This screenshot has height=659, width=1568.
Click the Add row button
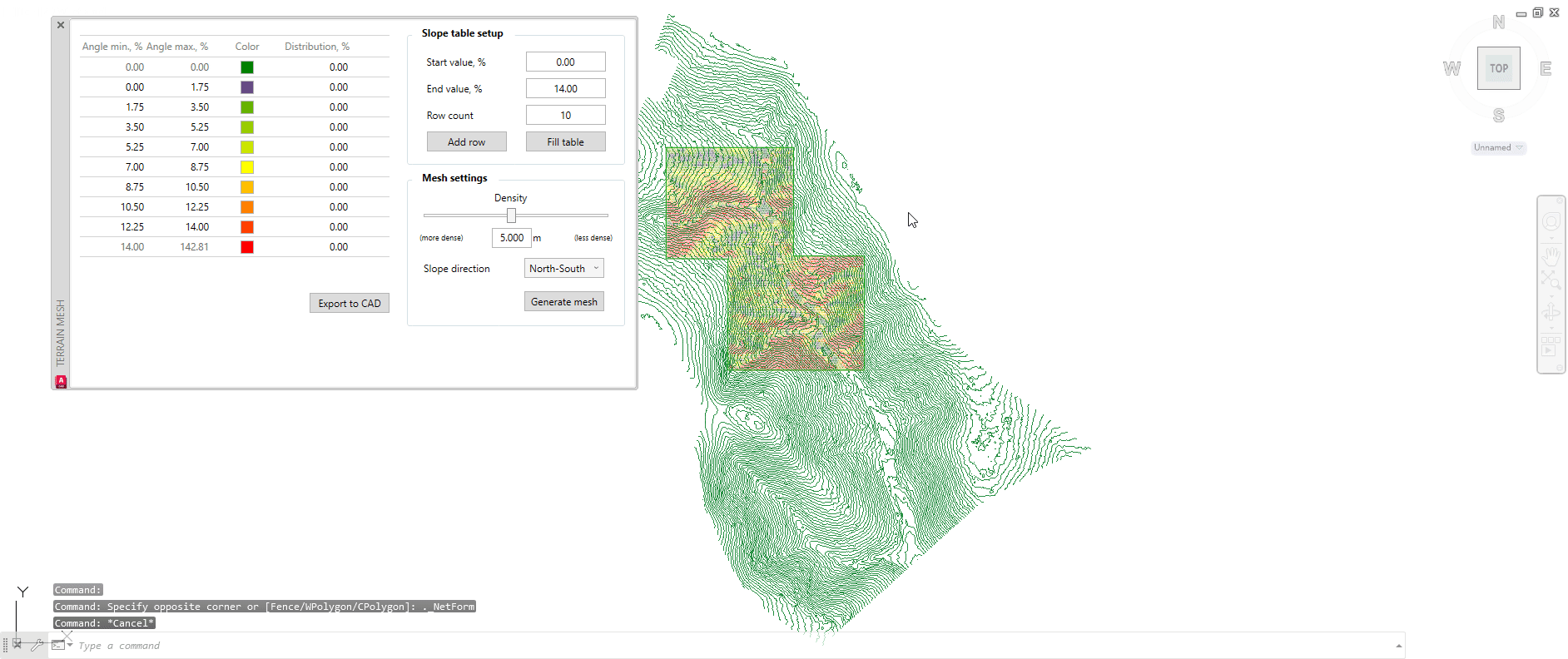pos(466,141)
